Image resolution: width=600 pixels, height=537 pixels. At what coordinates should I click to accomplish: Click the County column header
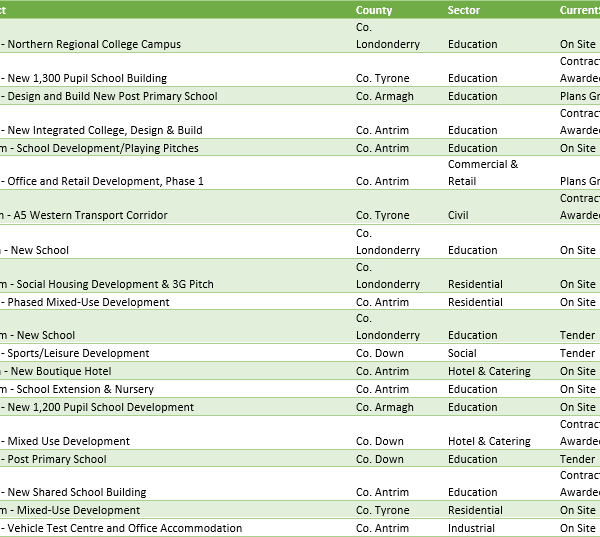point(374,10)
